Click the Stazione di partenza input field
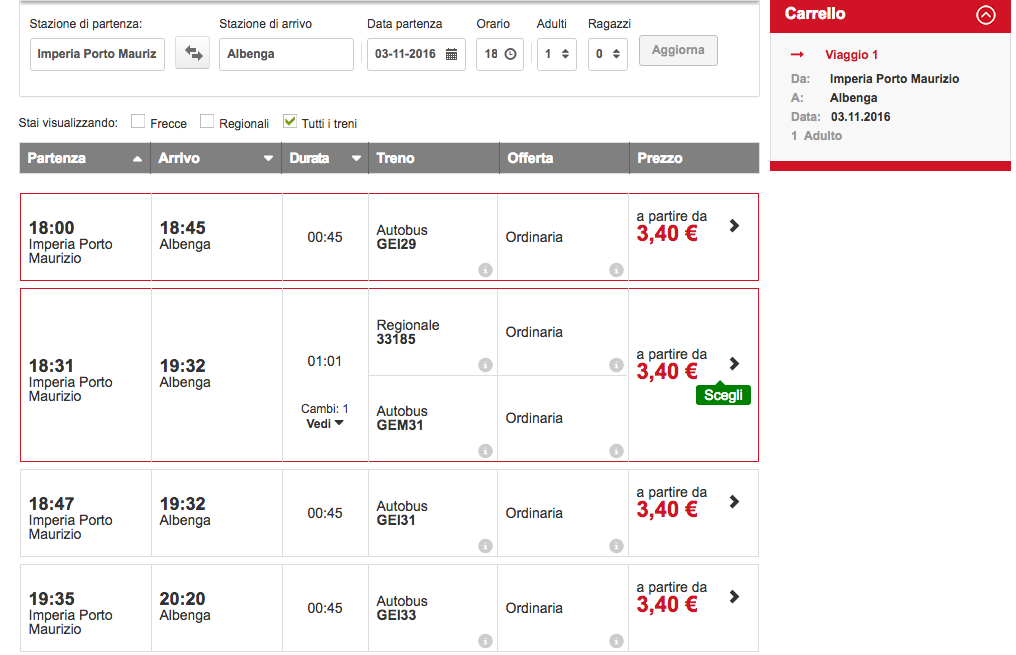This screenshot has height=655, width=1016. tap(97, 54)
